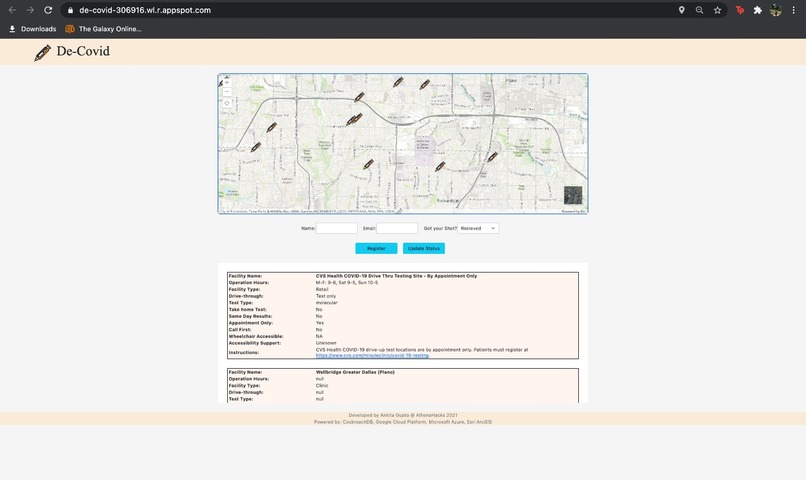Click the browser forward arrow
Screen dimensions: 806x480
(30, 10)
